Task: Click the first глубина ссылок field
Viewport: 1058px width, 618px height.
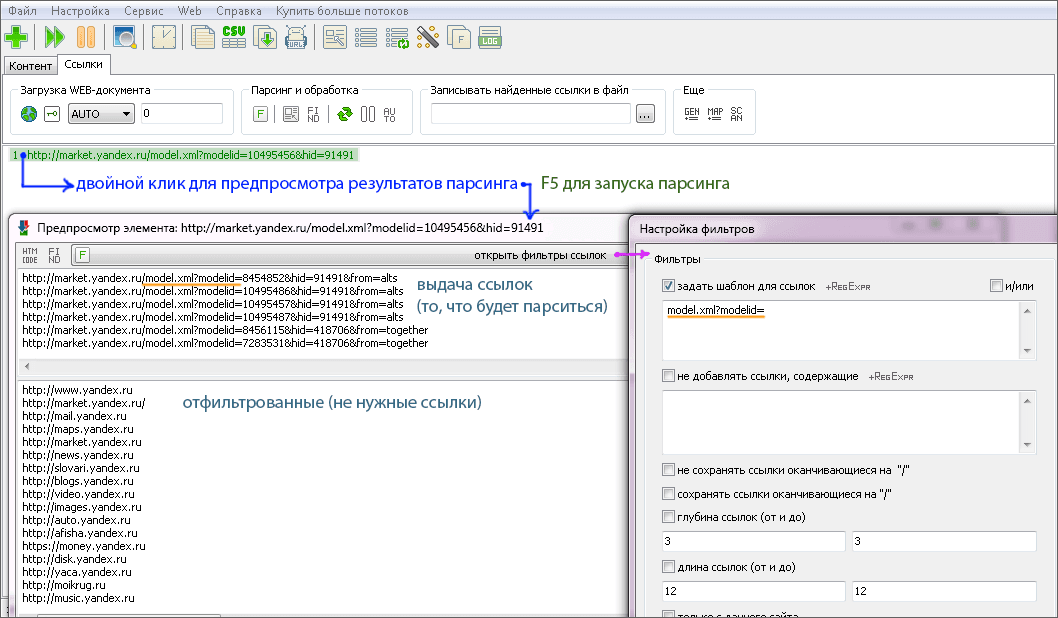Action: coord(754,541)
